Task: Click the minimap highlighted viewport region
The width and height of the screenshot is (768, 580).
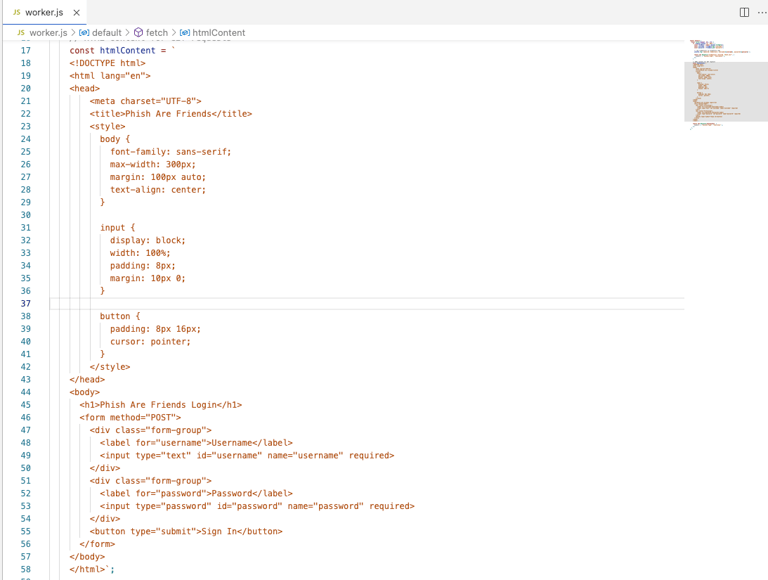Action: [x=726, y=92]
